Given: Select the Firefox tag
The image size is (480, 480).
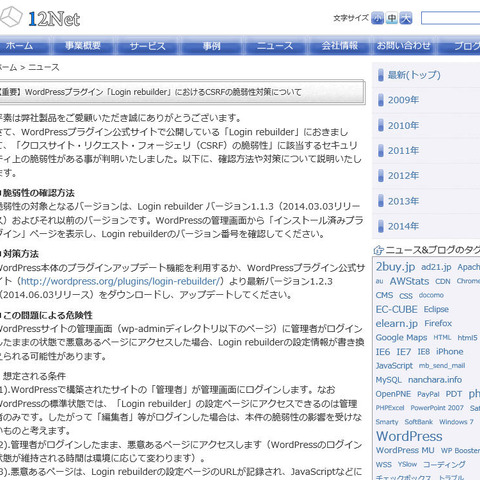Looking at the screenshot, I should pos(438,323).
